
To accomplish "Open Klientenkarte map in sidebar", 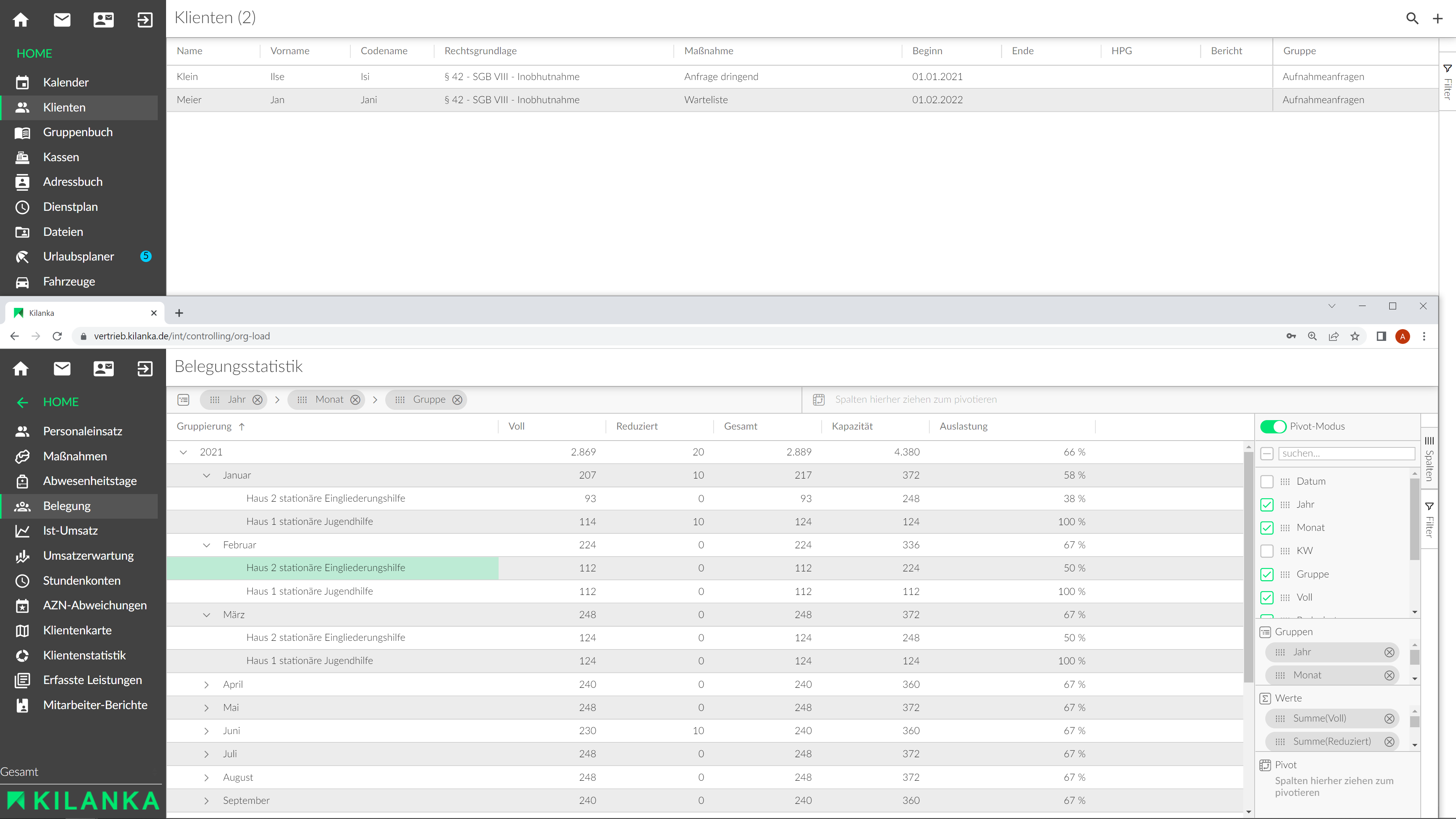I will click(x=77, y=630).
